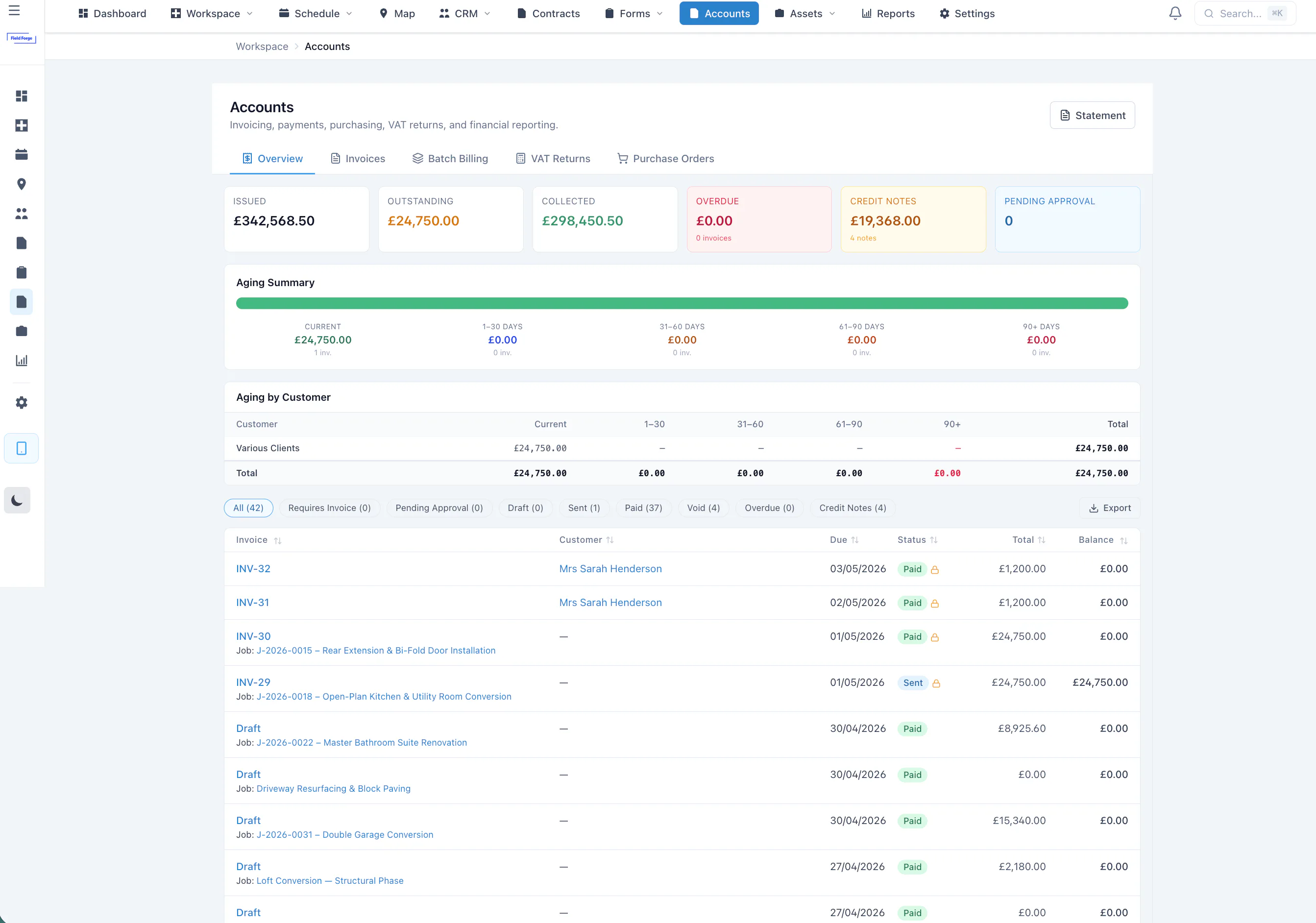Viewport: 1316px width, 923px height.
Task: Sort by Status column arrows
Action: pos(934,540)
